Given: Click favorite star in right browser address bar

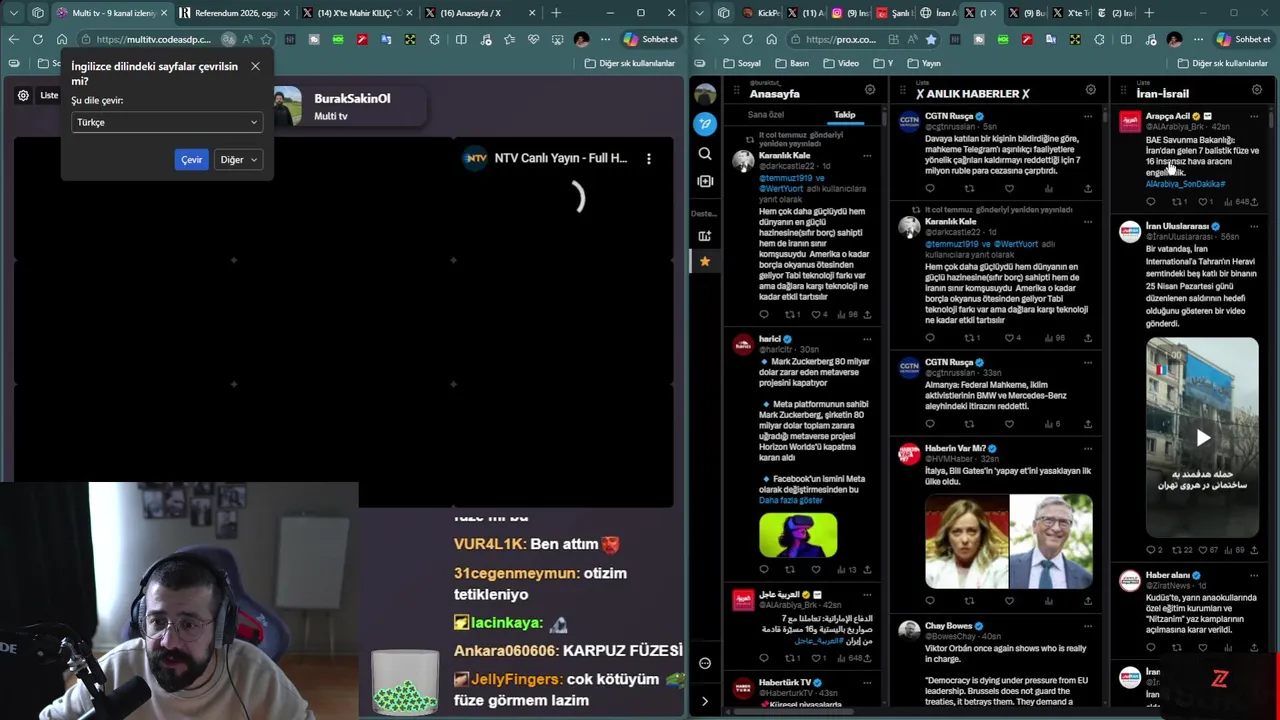Looking at the screenshot, I should (931, 39).
